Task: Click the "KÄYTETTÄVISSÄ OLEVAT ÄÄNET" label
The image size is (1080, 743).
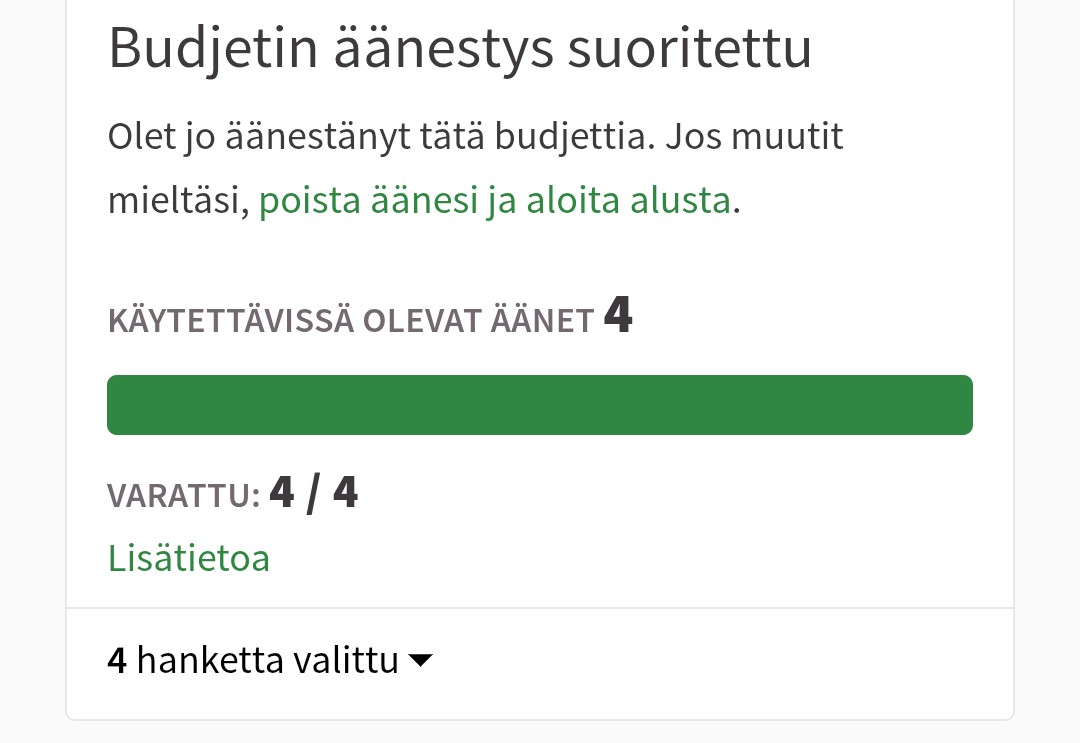Action: pos(351,322)
